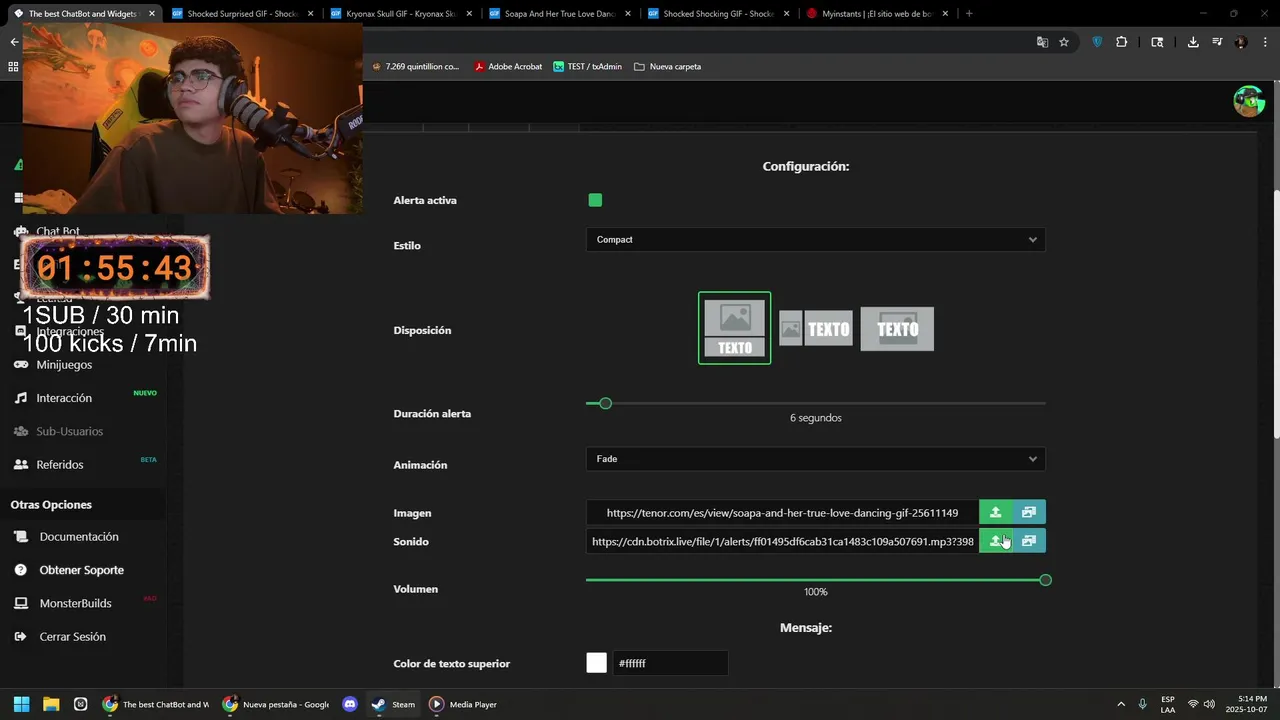
Task: Open media controls icon in Chrome toolbar
Action: (1217, 42)
